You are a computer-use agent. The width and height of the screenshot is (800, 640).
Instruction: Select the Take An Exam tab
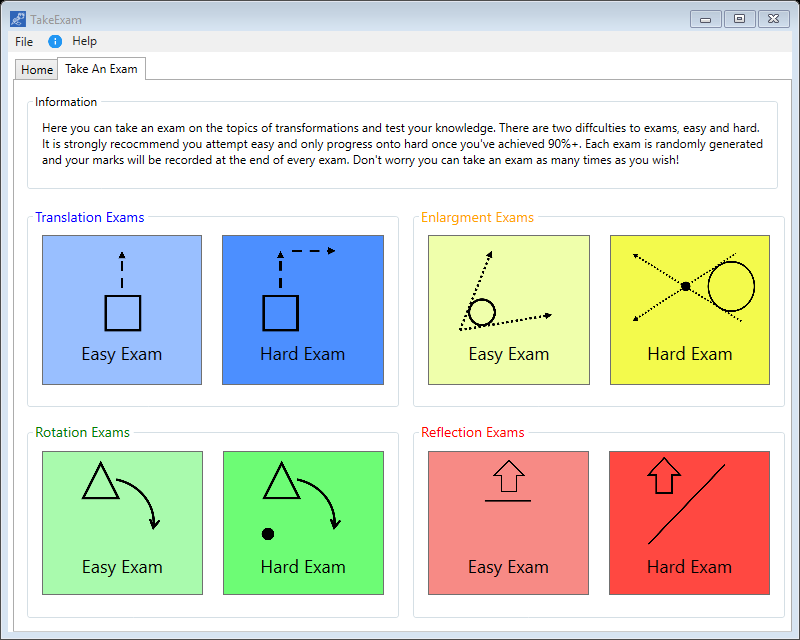click(x=102, y=69)
